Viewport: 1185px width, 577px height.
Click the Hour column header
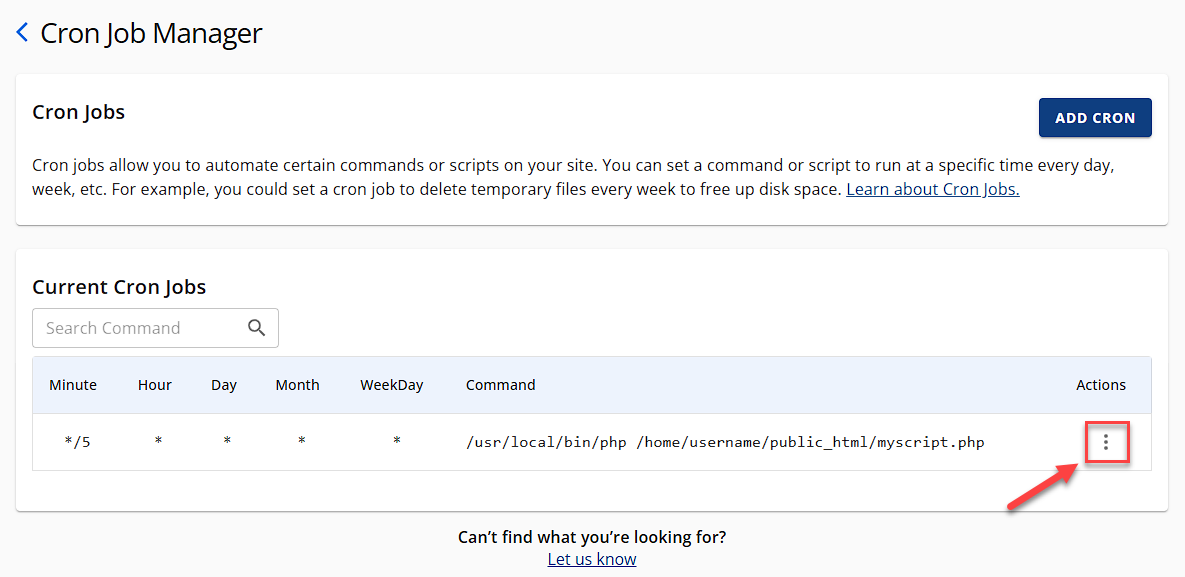point(155,385)
